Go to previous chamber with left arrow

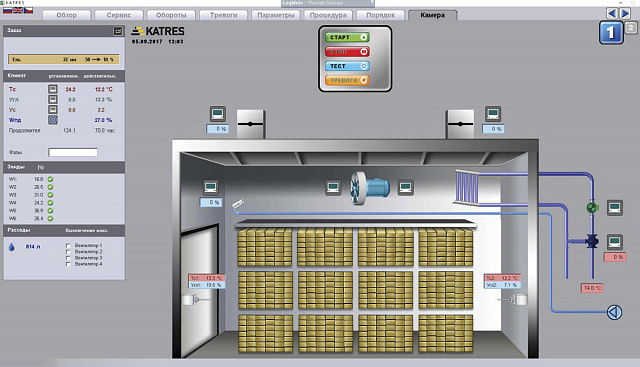612,13
